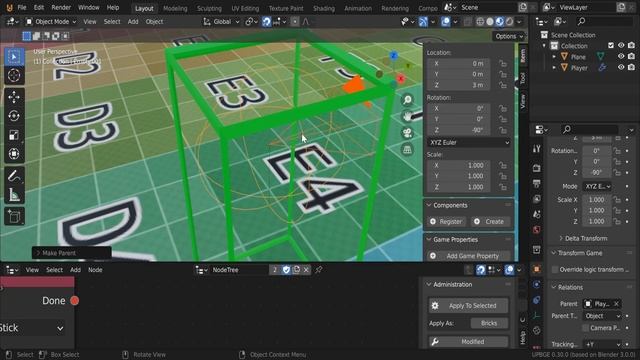Open the viewport Add menu
The image size is (640, 360).
(x=133, y=22)
